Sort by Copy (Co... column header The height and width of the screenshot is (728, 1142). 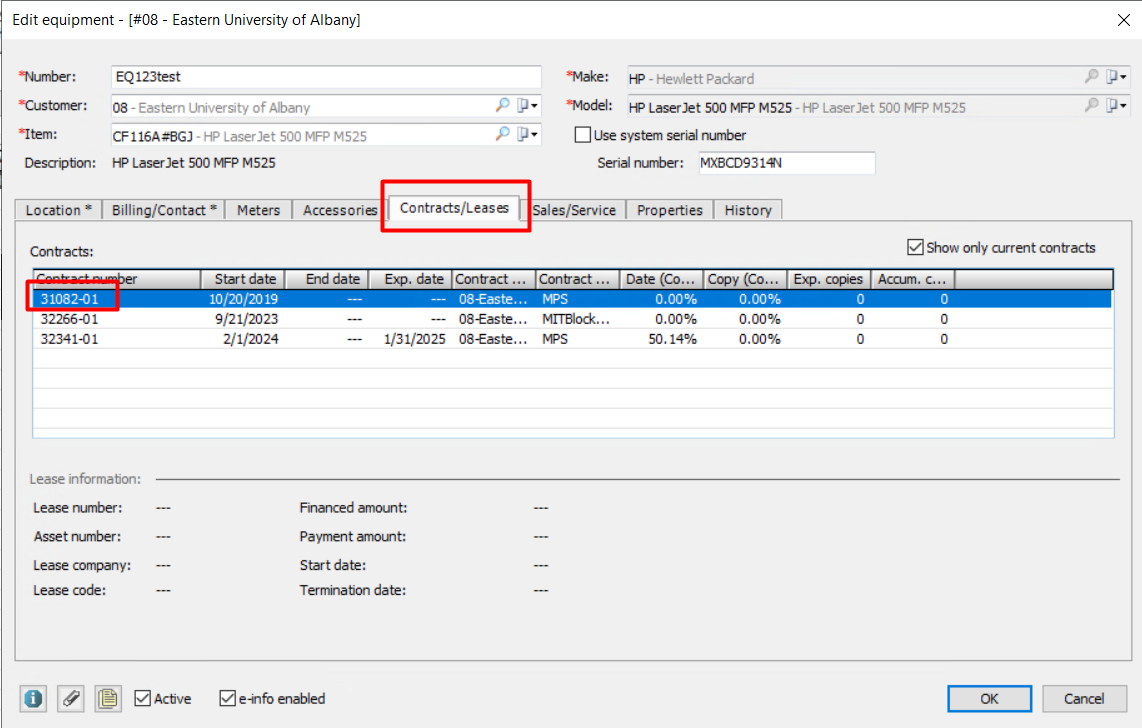[745, 279]
